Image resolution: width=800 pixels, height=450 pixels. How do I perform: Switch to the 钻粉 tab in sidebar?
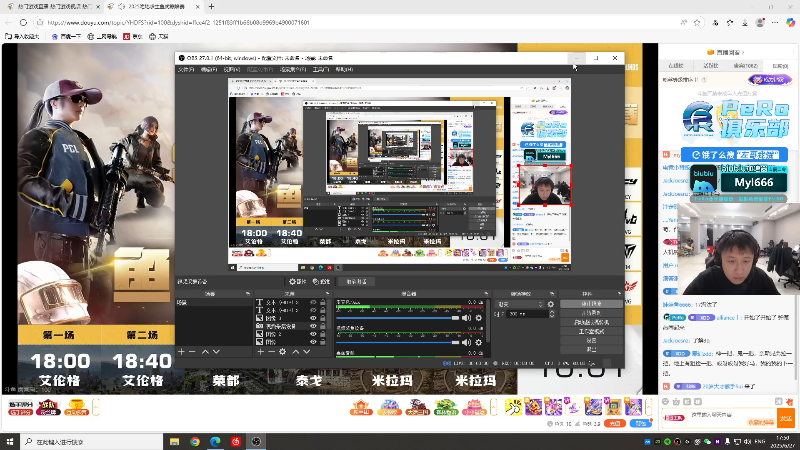[x=779, y=66]
